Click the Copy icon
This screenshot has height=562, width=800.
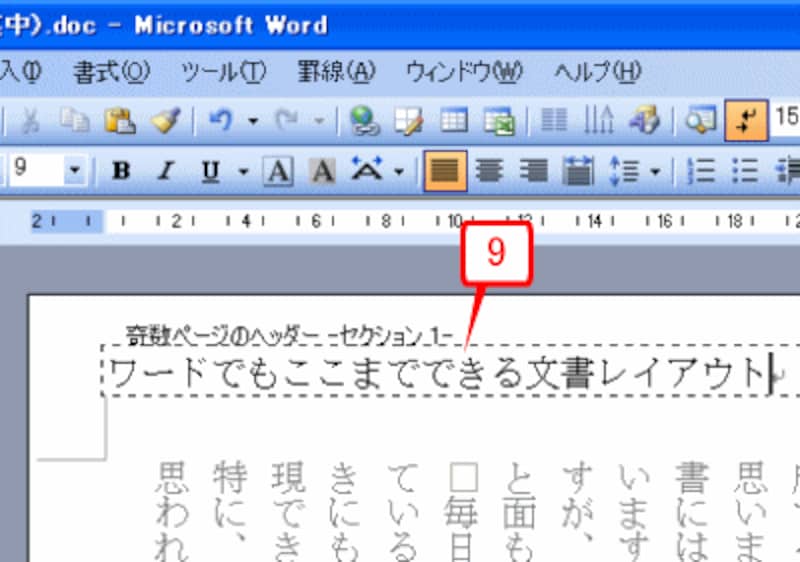(x=74, y=121)
